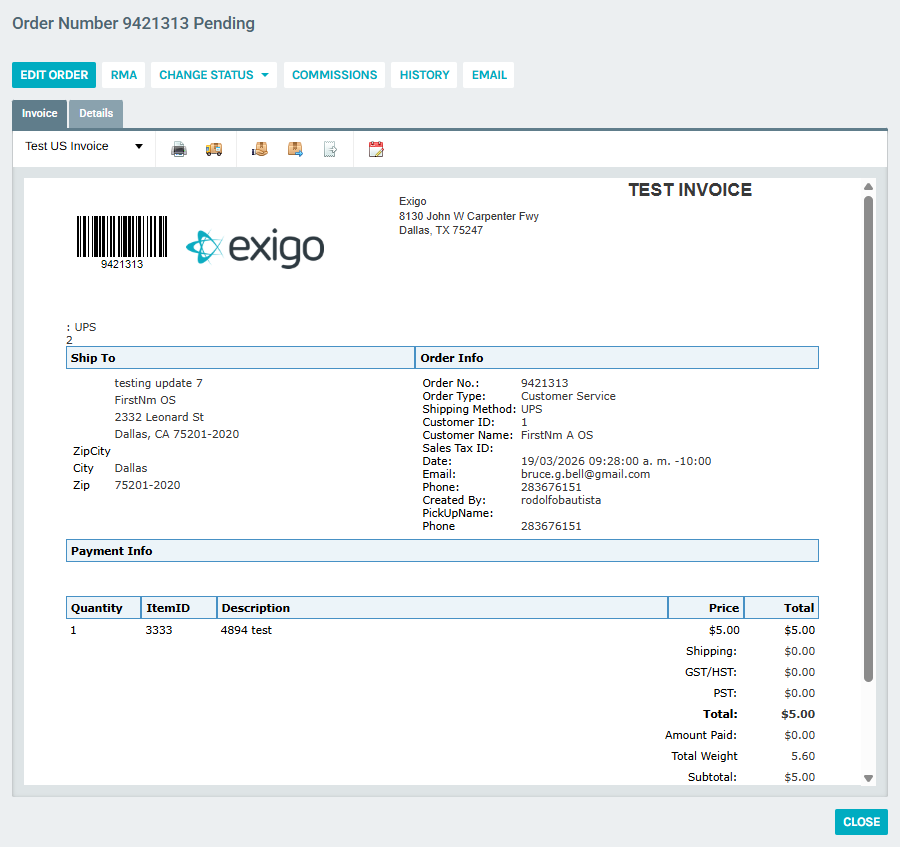Screen dimensions: 900x847
Task: Click the order barcode 9421313
Action: 121,238
